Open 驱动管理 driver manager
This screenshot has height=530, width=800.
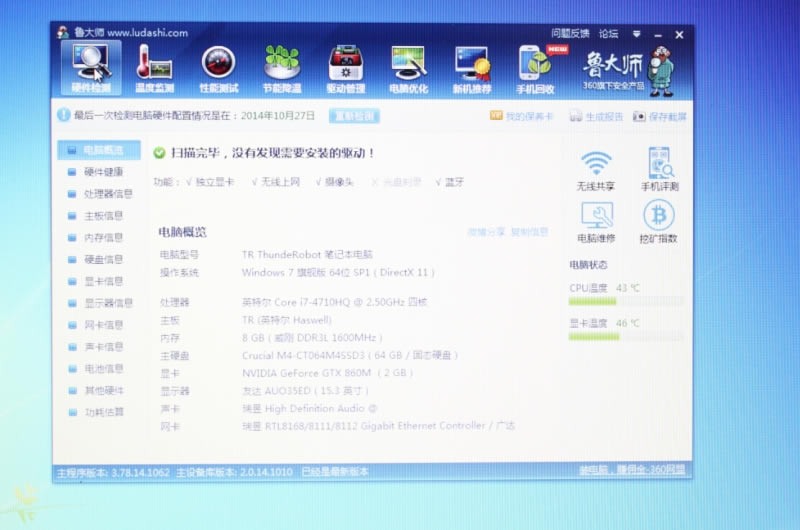[x=345, y=69]
